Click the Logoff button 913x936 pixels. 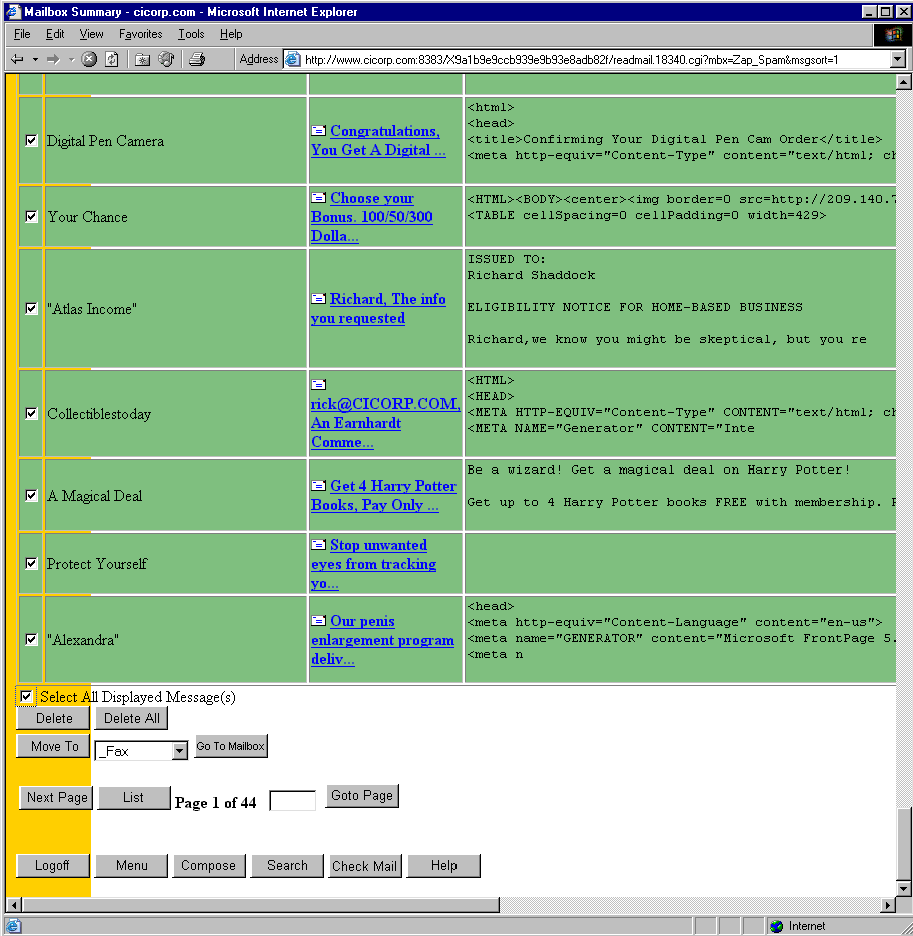tap(53, 866)
